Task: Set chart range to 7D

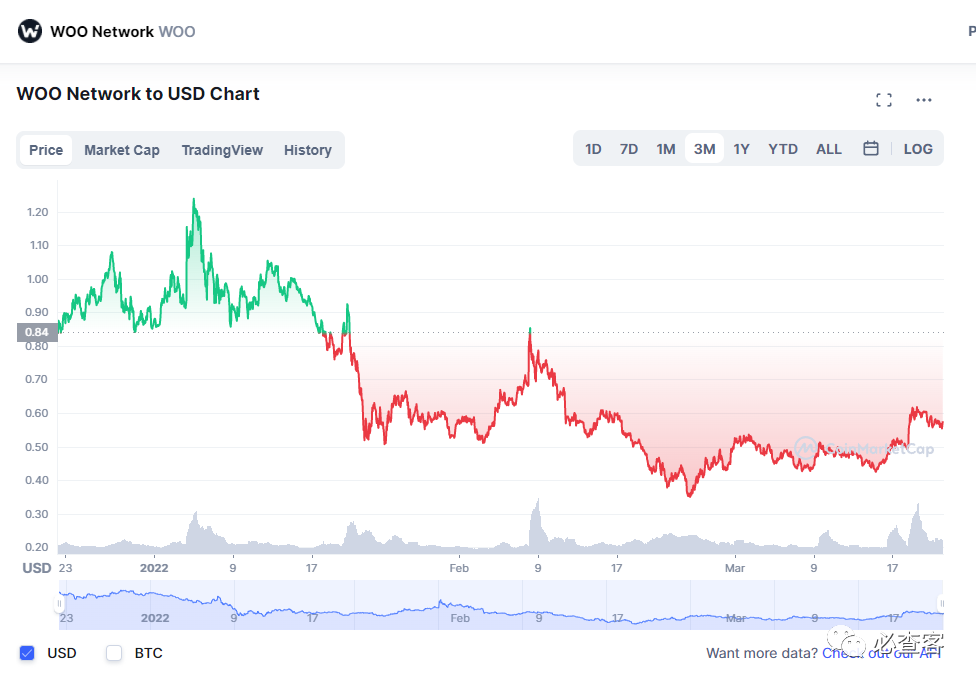Action: pos(629,149)
